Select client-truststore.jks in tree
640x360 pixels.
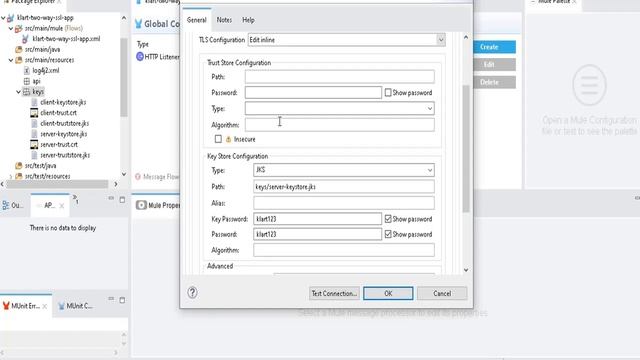point(64,123)
